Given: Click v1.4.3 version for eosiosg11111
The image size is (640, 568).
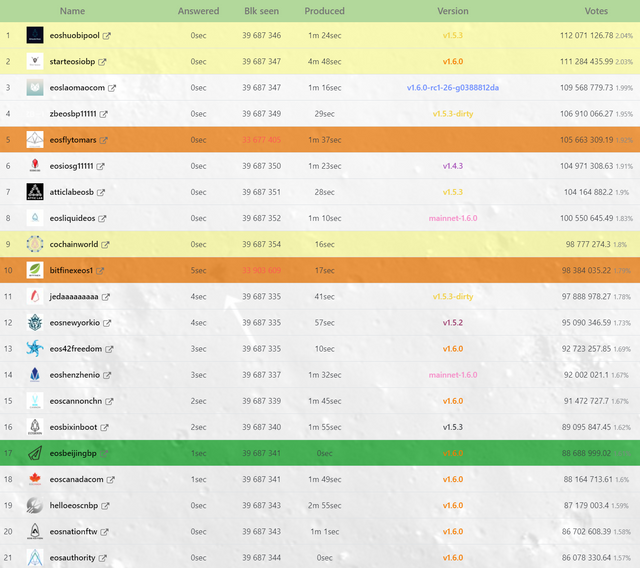Looking at the screenshot, I should click(x=453, y=166).
